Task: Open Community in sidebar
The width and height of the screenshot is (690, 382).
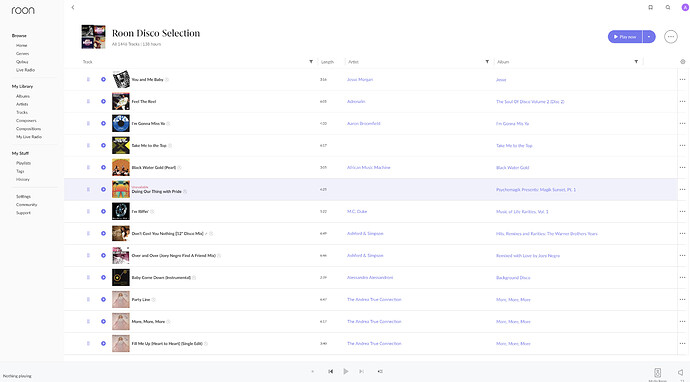Action: pos(26,205)
